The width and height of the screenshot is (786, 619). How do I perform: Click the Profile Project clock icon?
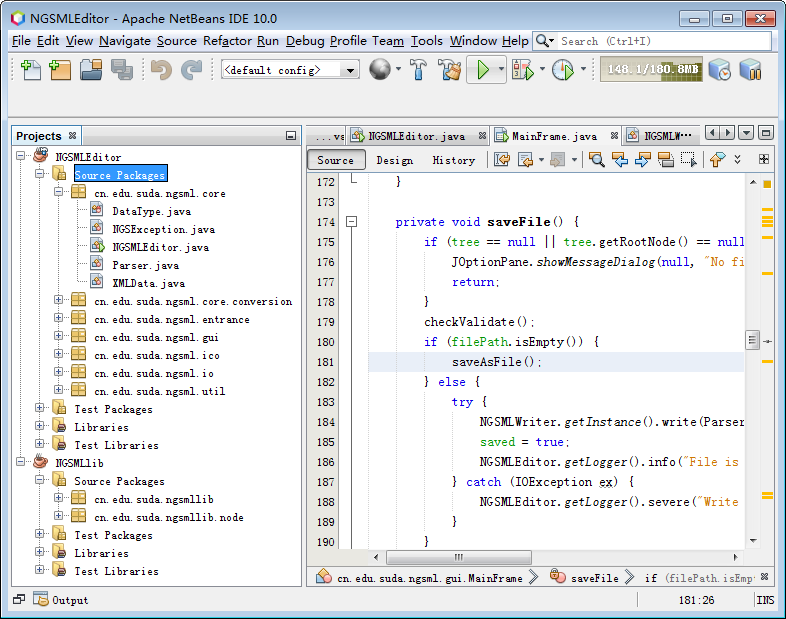click(562, 70)
